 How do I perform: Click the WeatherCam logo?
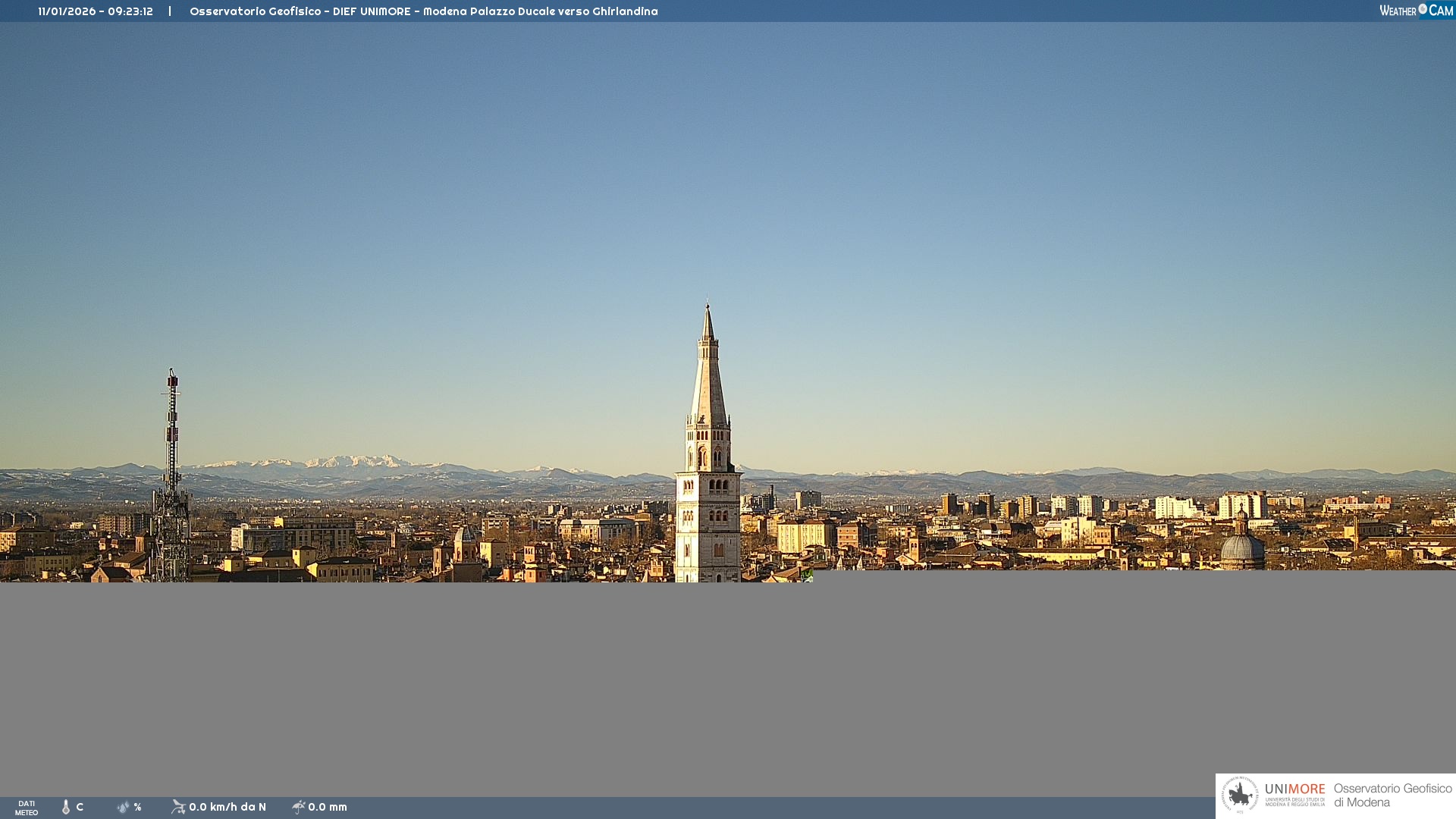[1415, 11]
